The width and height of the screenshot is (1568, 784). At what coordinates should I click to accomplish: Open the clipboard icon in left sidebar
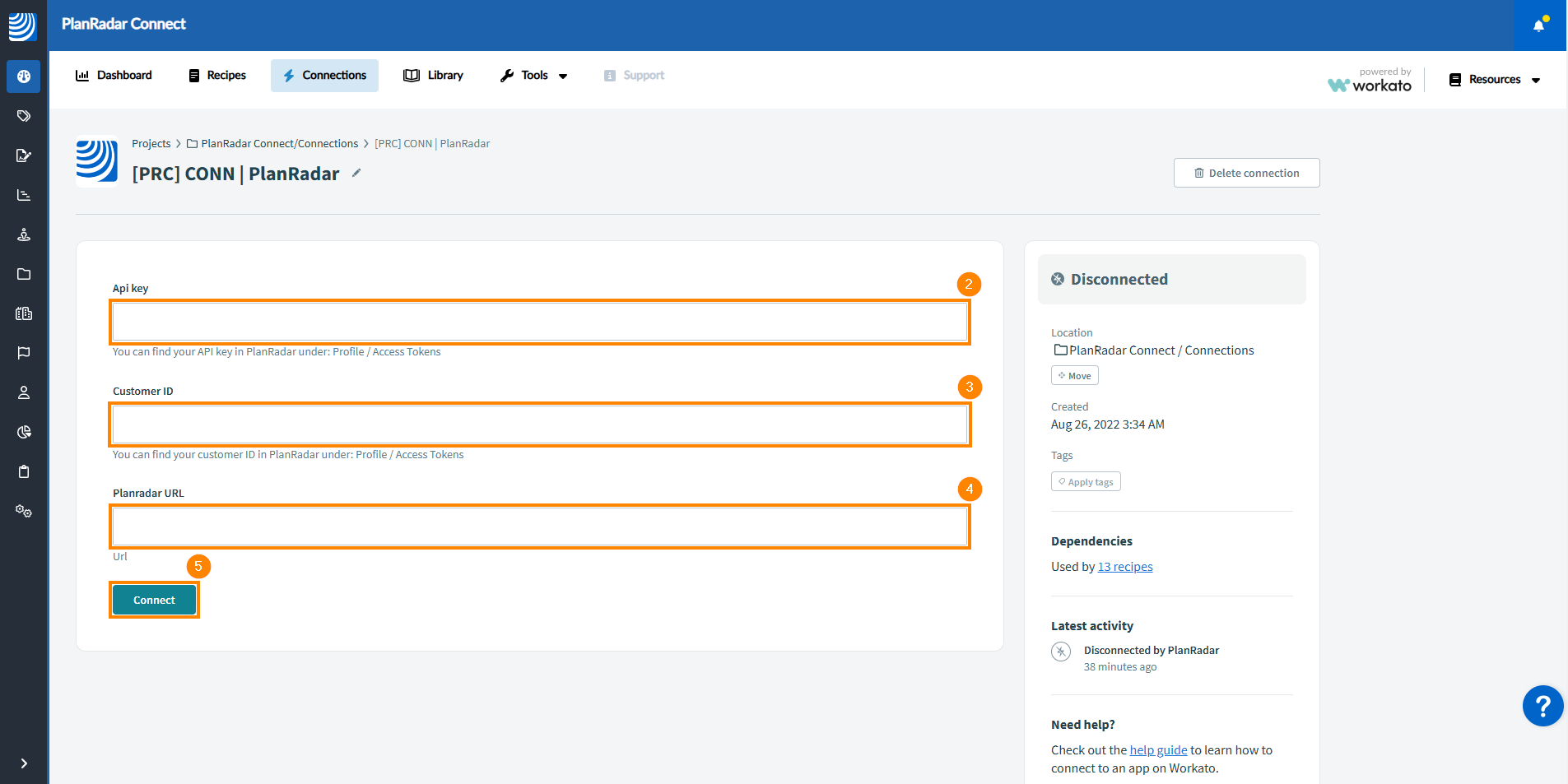(x=24, y=471)
